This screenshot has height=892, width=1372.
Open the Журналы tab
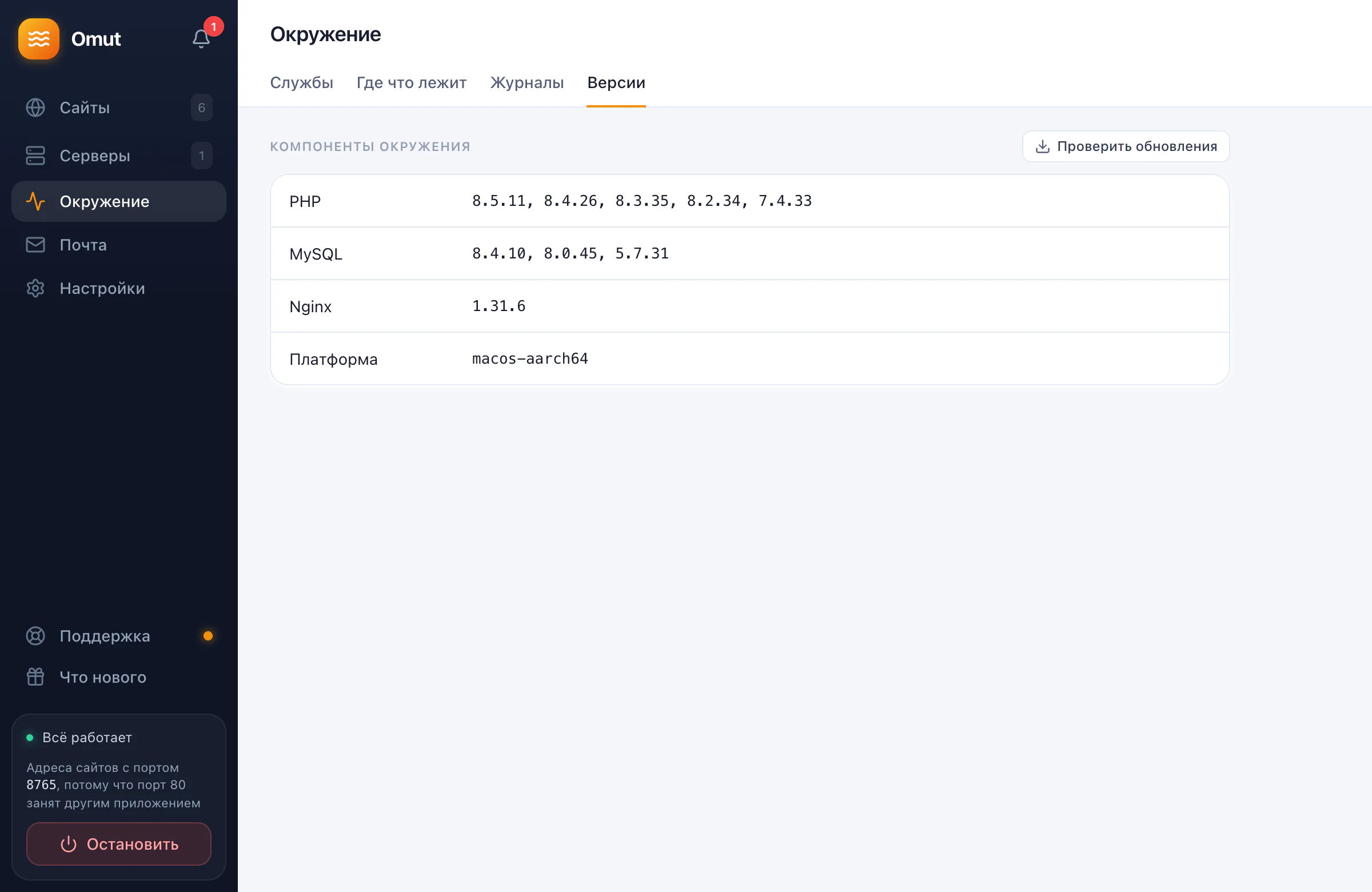pos(527,82)
